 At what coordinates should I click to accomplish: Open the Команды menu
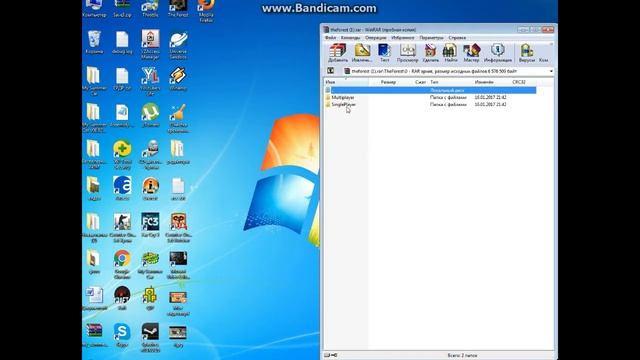tap(350, 38)
